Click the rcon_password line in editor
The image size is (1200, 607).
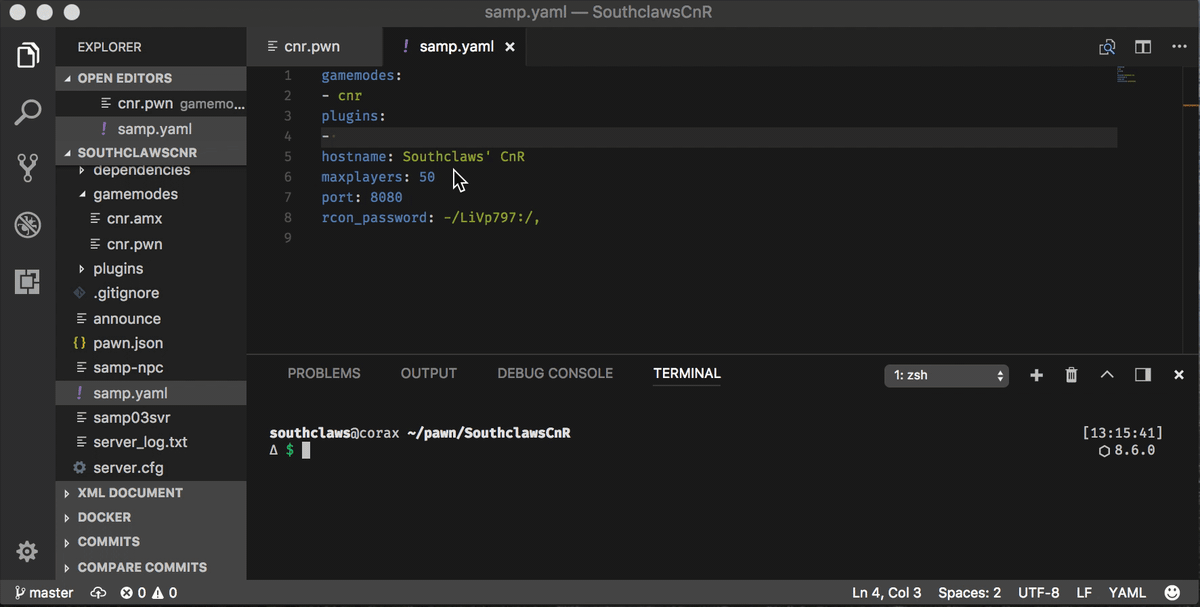click(431, 218)
